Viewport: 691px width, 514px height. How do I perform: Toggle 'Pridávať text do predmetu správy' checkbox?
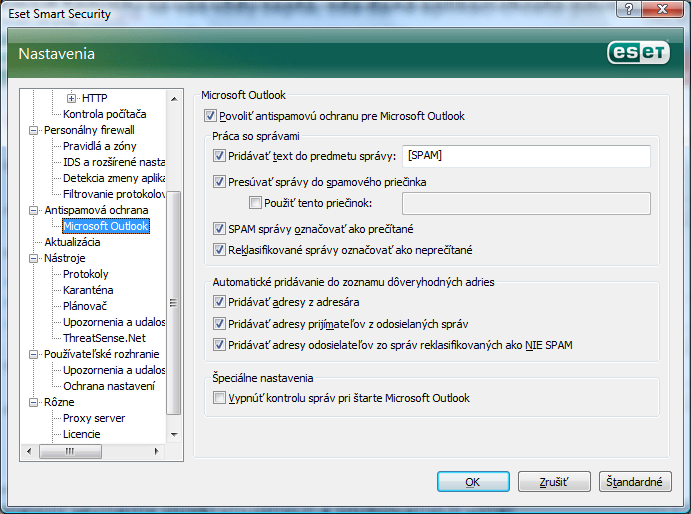pos(219,156)
